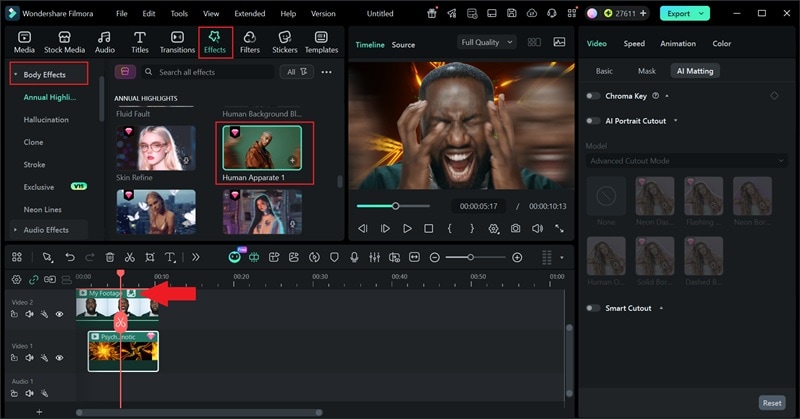This screenshot has width=800, height=419.
Task: Open the All filter dropdown
Action: [x=296, y=72]
